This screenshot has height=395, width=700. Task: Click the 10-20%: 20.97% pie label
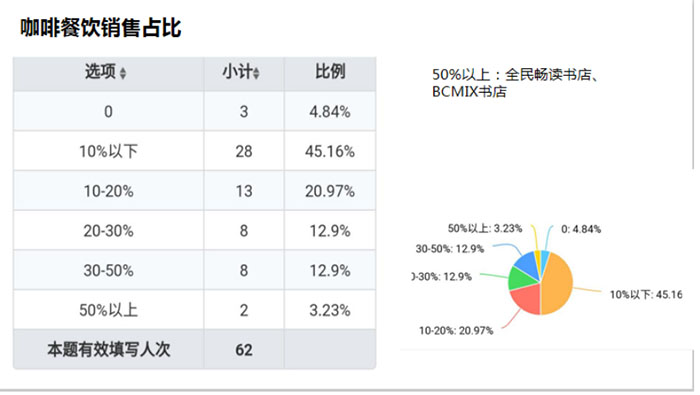456,331
